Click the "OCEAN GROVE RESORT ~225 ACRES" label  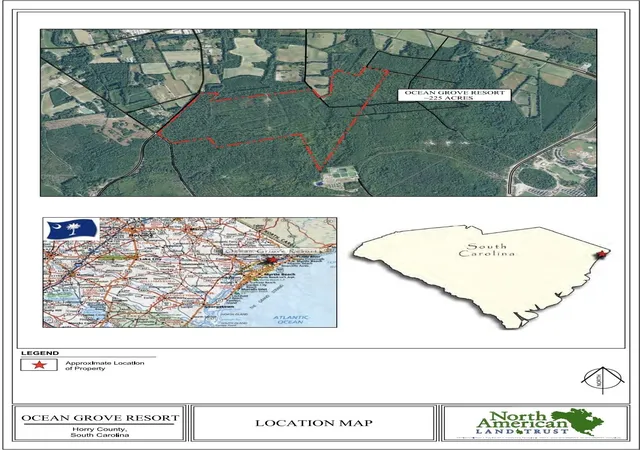point(454,95)
